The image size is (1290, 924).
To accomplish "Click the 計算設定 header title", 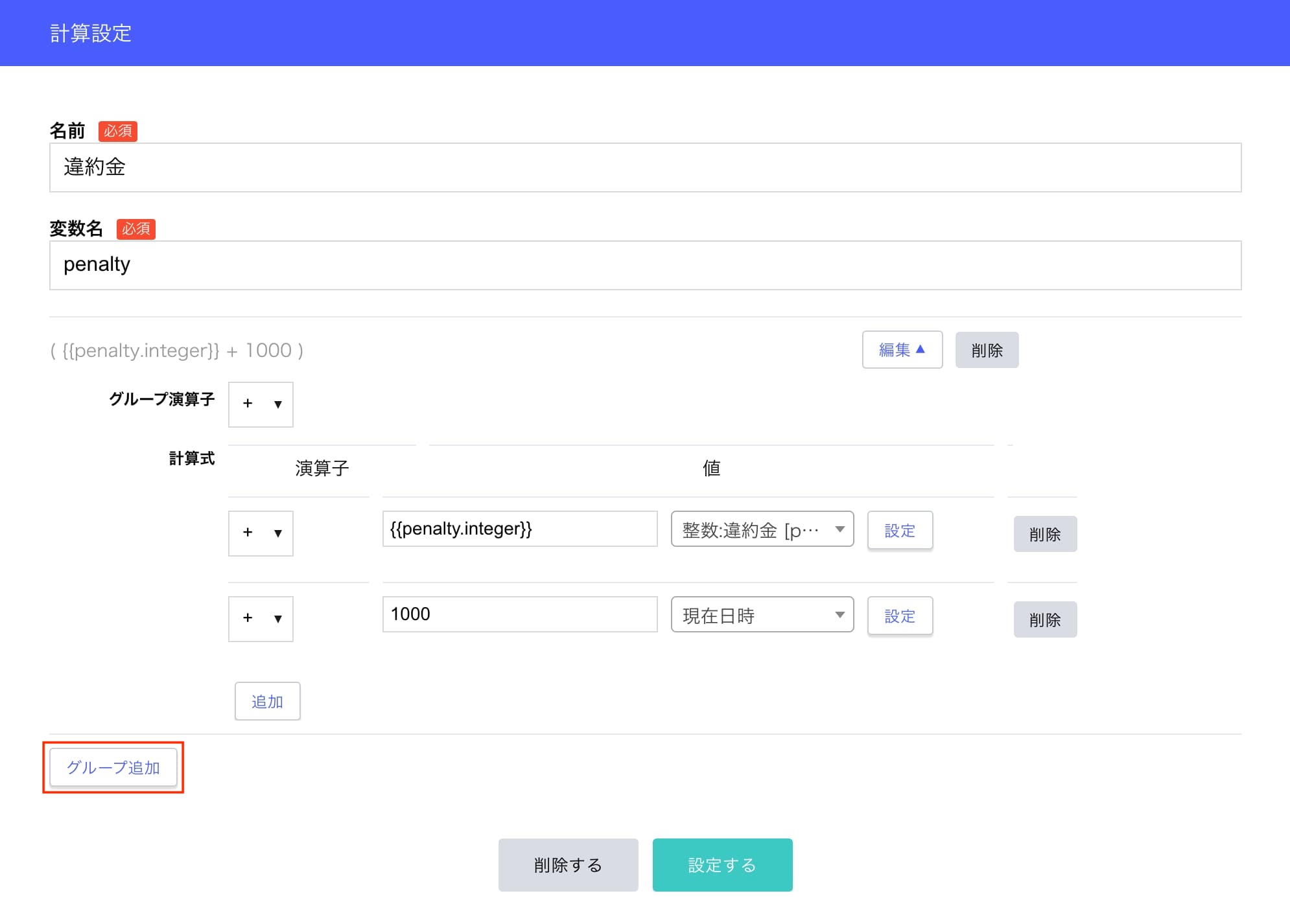I will tap(91, 33).
